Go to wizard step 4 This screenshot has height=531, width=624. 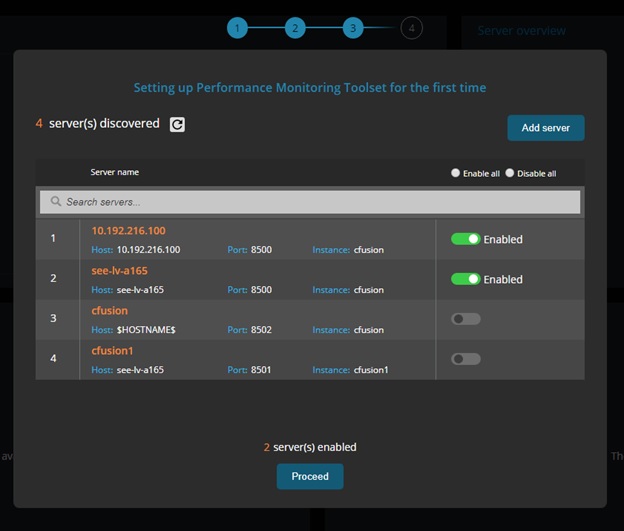coord(411,28)
